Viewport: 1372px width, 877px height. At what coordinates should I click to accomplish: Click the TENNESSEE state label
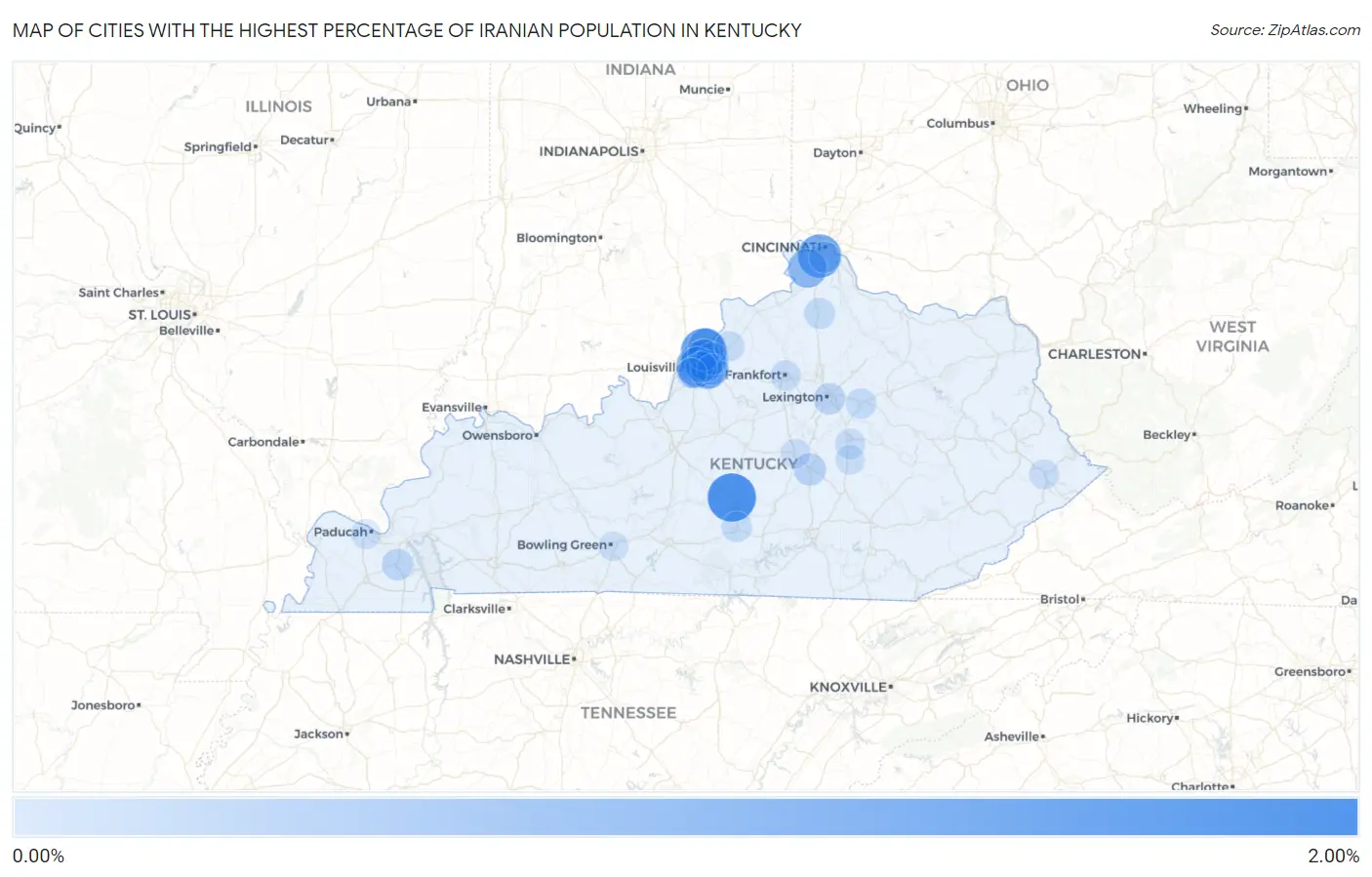pyautogui.click(x=628, y=713)
